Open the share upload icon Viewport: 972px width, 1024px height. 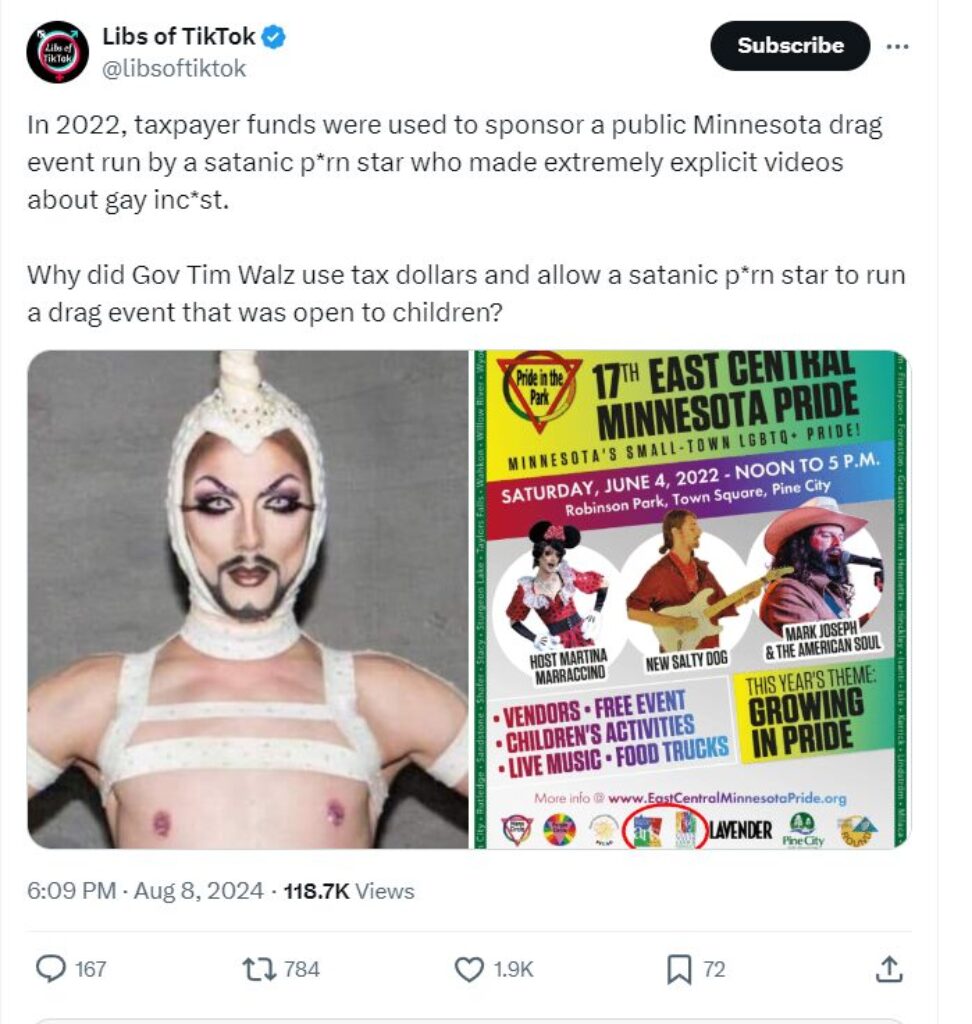coord(889,969)
